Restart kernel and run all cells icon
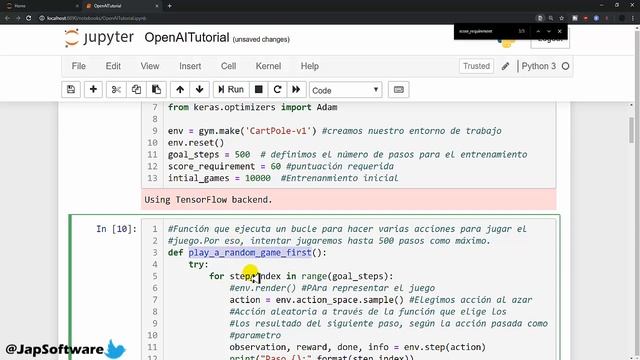640x360 pixels. [x=296, y=89]
